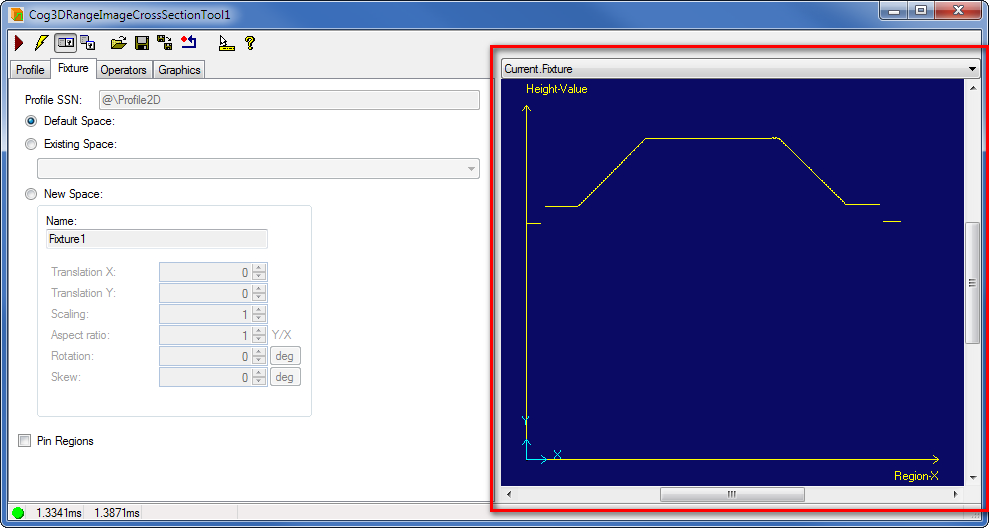The width and height of the screenshot is (989, 528).
Task: Click the yellow question mark Help icon
Action: coord(249,43)
